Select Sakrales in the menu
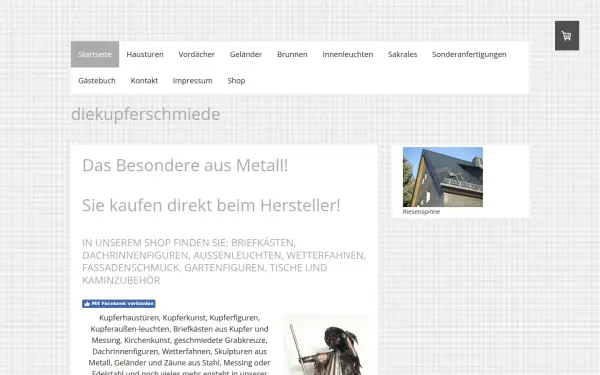This screenshot has width=600, height=375. (x=403, y=54)
